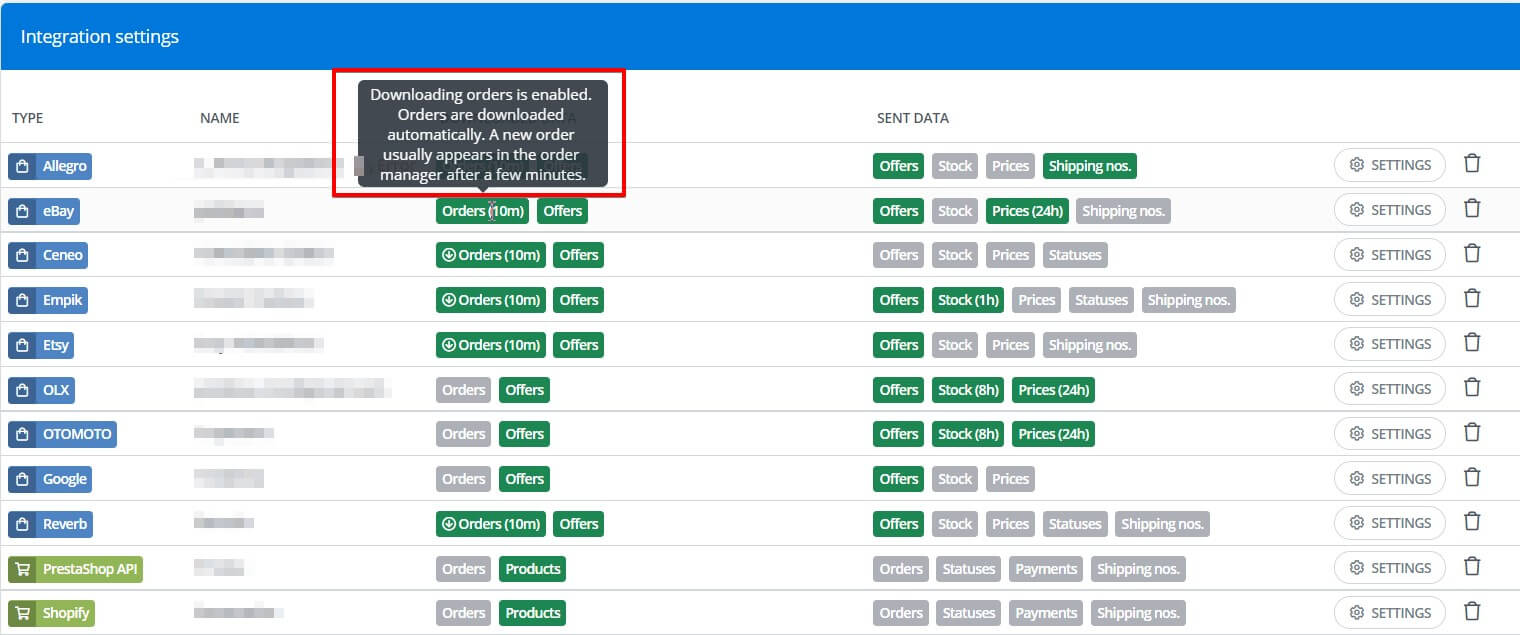1520x635 pixels.
Task: Click the Google type badge
Action: [x=50, y=479]
